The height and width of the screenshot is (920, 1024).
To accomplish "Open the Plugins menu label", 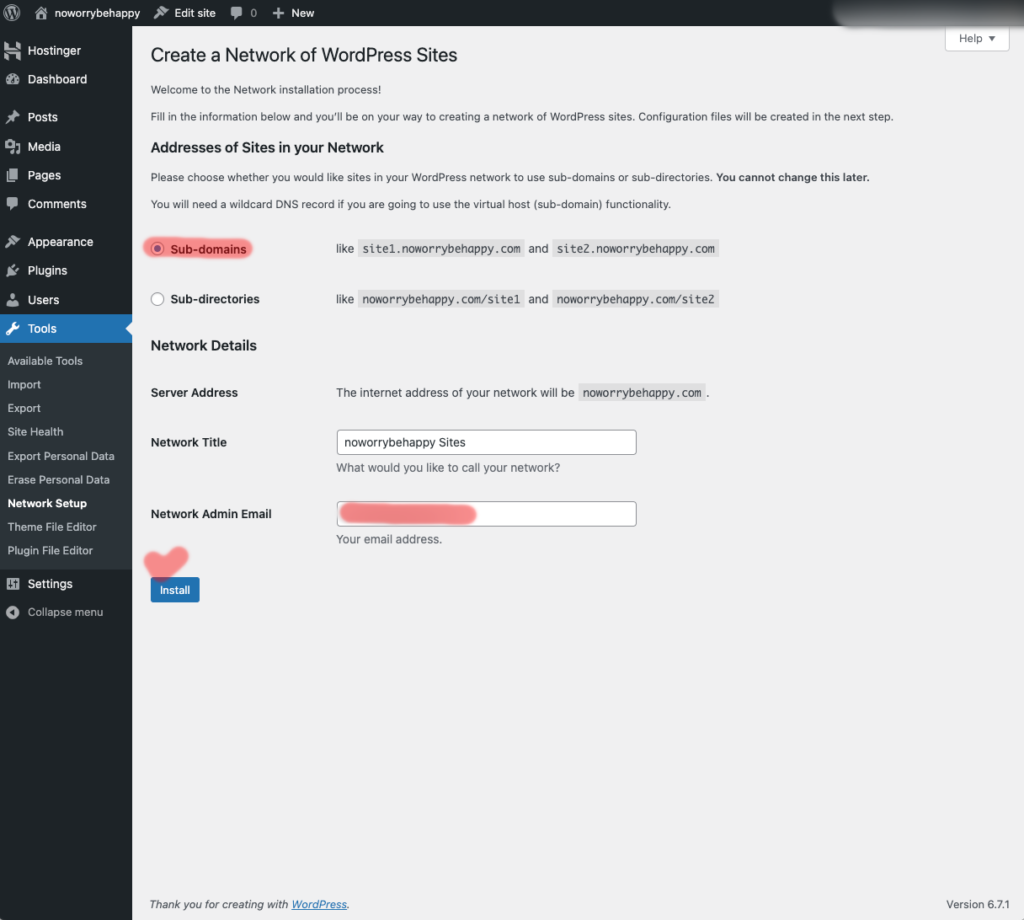I will click(x=47, y=270).
